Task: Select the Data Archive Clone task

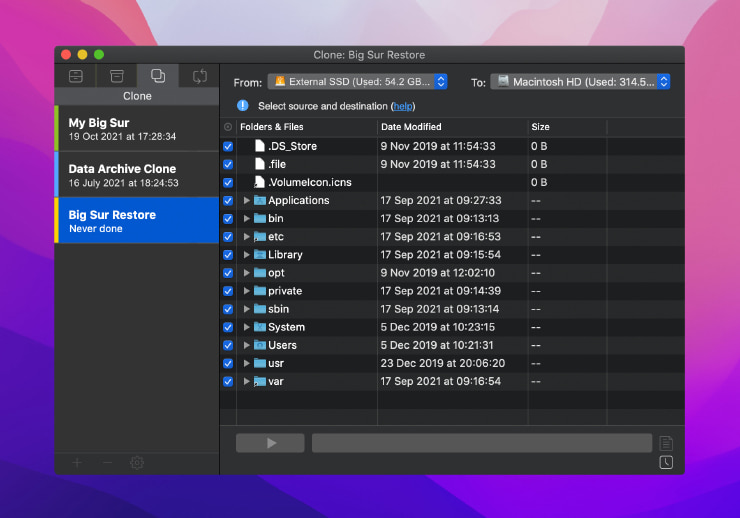Action: point(137,175)
